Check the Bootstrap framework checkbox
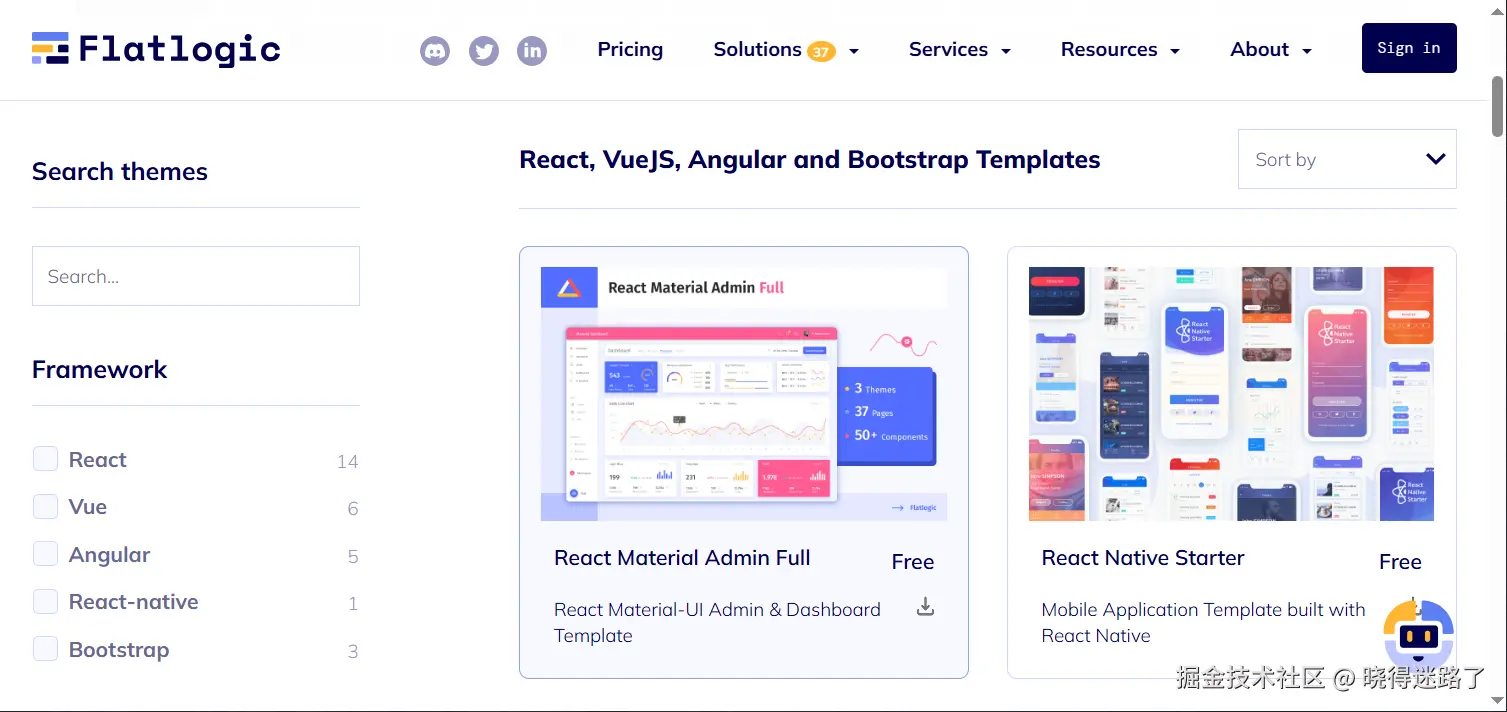 coord(46,649)
